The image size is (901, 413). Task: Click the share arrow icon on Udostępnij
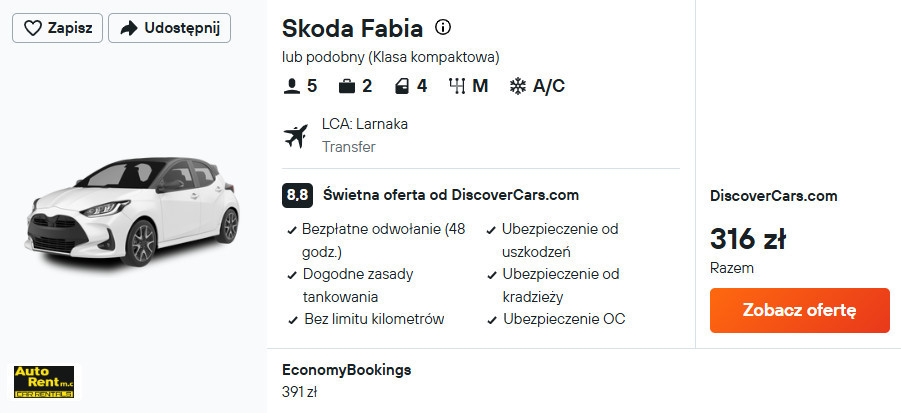click(128, 28)
